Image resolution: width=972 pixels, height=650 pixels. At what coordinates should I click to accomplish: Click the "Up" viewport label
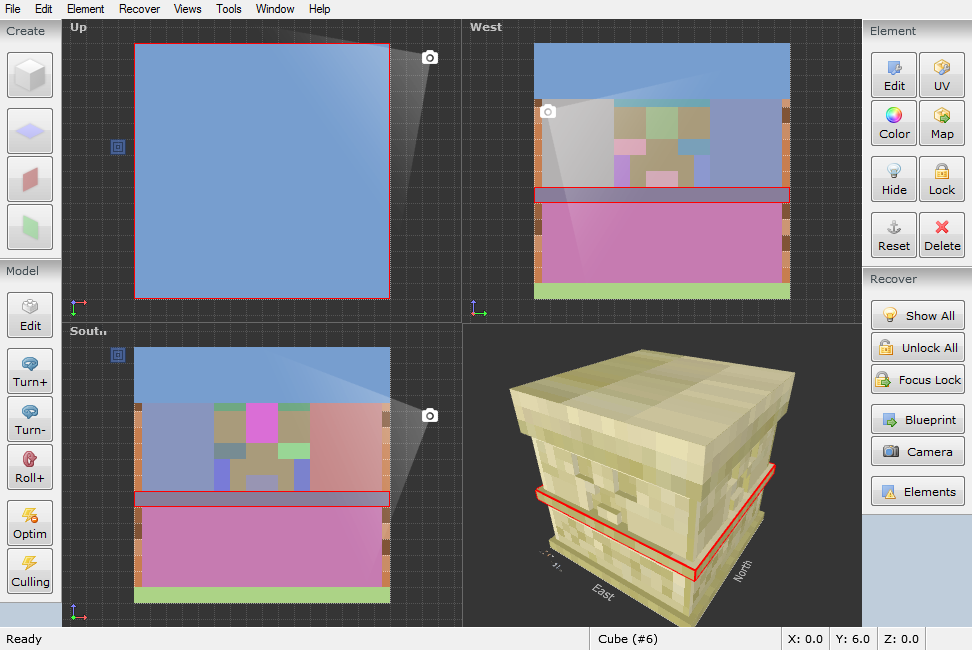pos(79,27)
